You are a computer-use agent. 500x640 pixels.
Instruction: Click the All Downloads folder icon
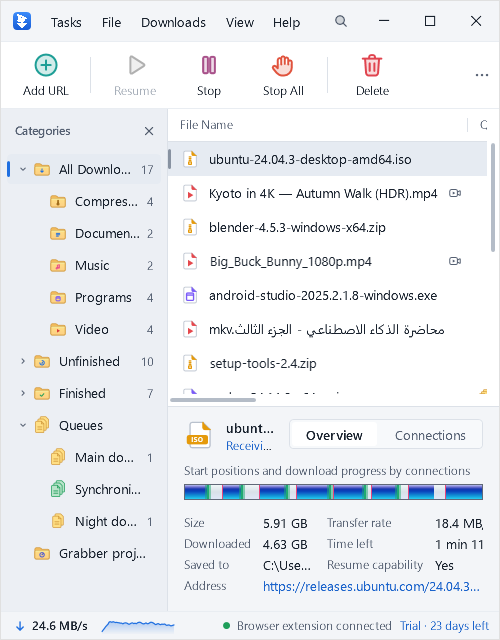[x=42, y=169]
